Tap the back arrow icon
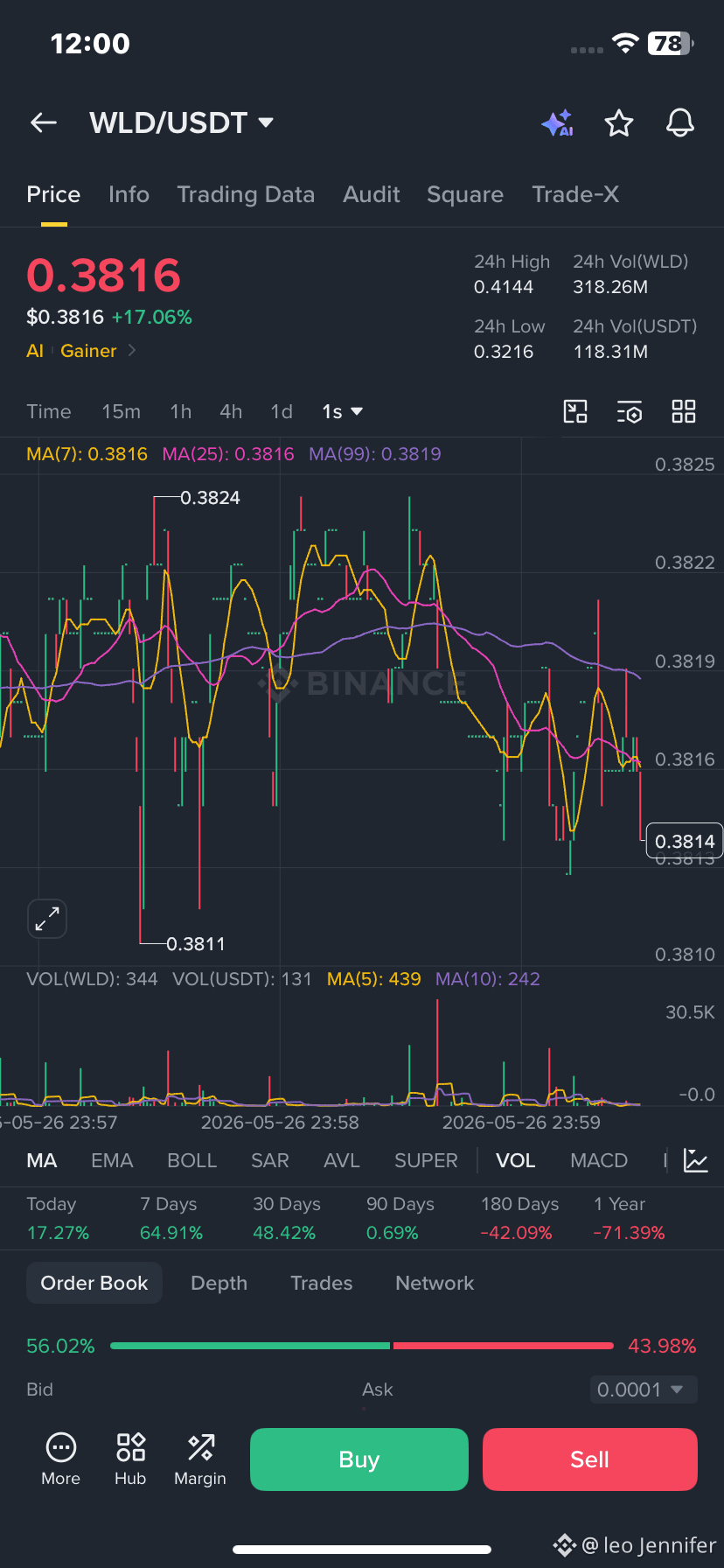This screenshot has width=724, height=1568. pos(44,123)
